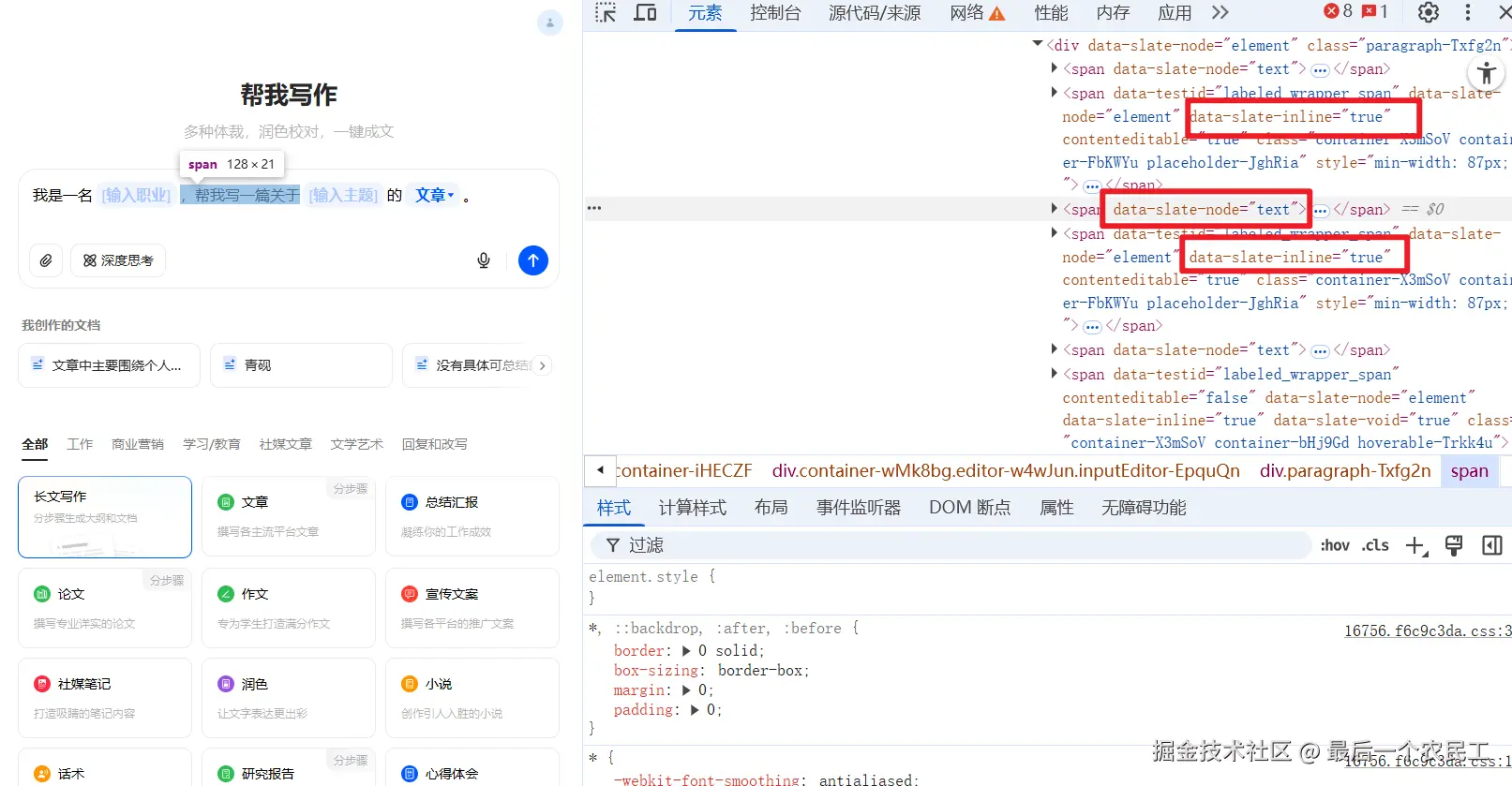Switch to the 性能 Performance tab

(x=1051, y=13)
